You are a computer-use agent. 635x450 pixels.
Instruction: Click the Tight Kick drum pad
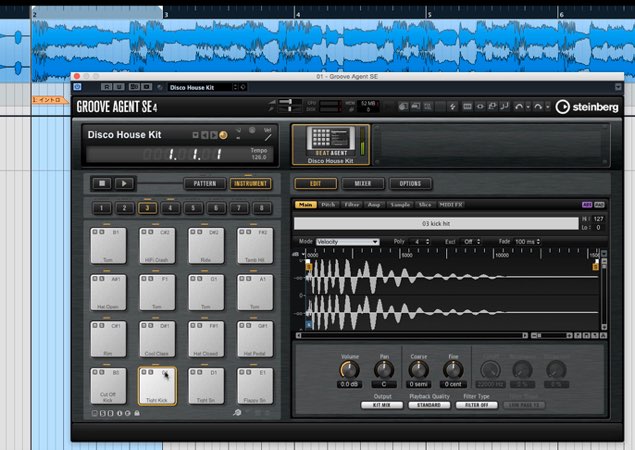157,386
